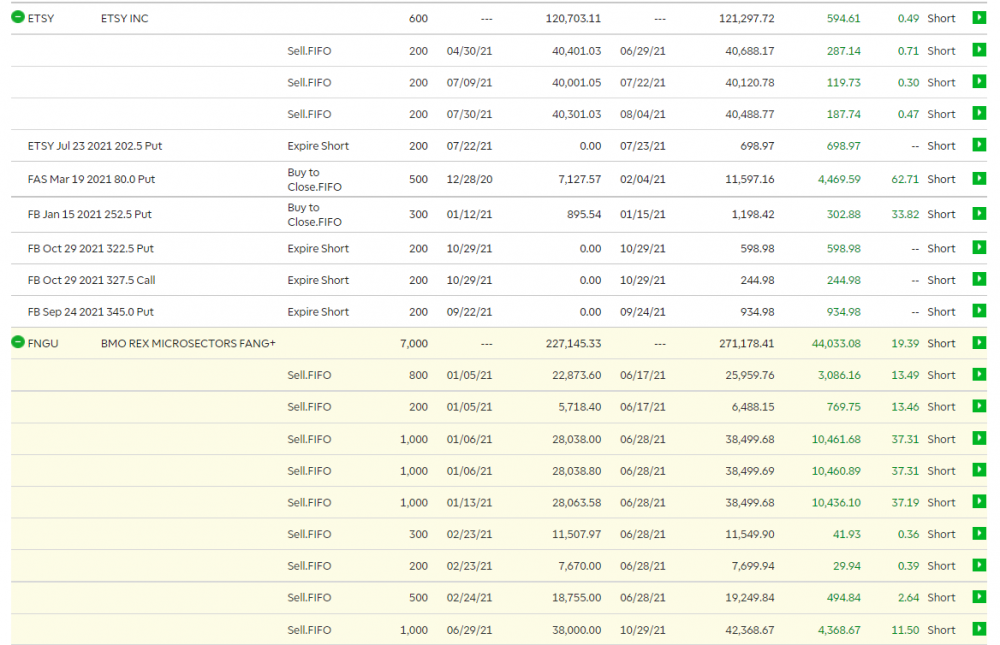
Task: Collapse the FNGU position group
Action: click(17, 343)
